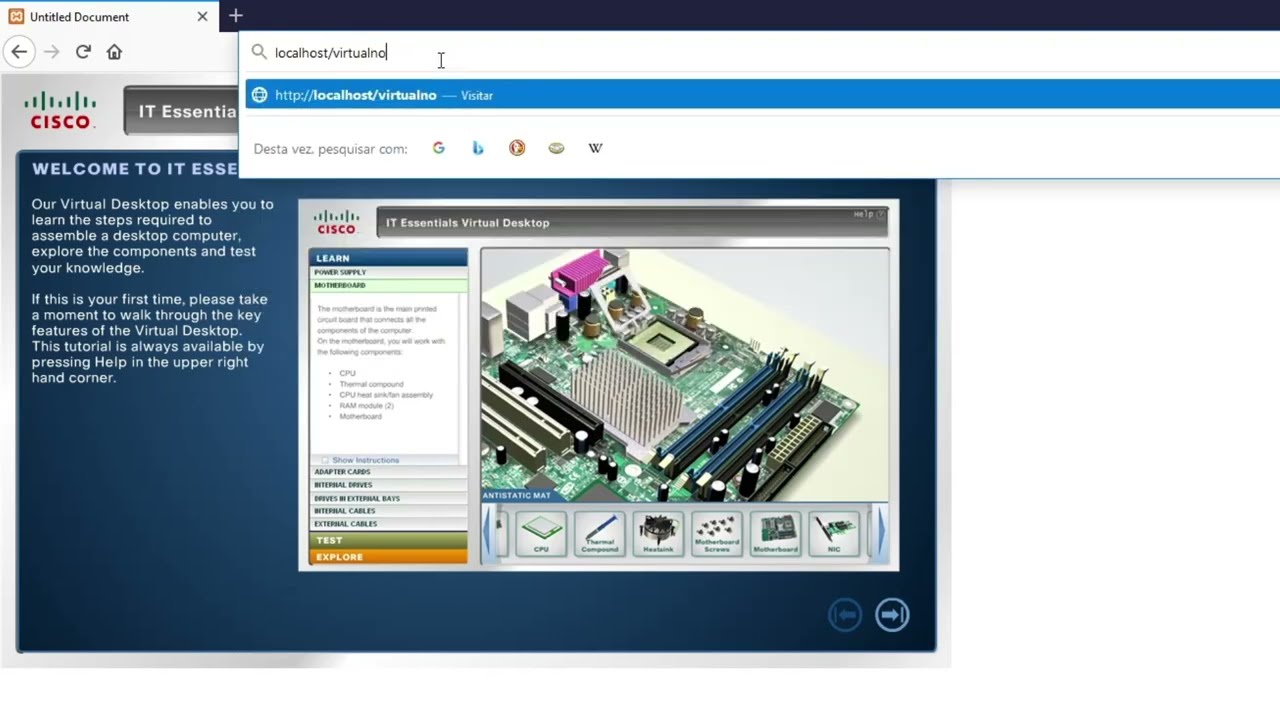Image resolution: width=1280 pixels, height=720 pixels.
Task: Pick the Heatsink component icon
Action: coord(658,533)
